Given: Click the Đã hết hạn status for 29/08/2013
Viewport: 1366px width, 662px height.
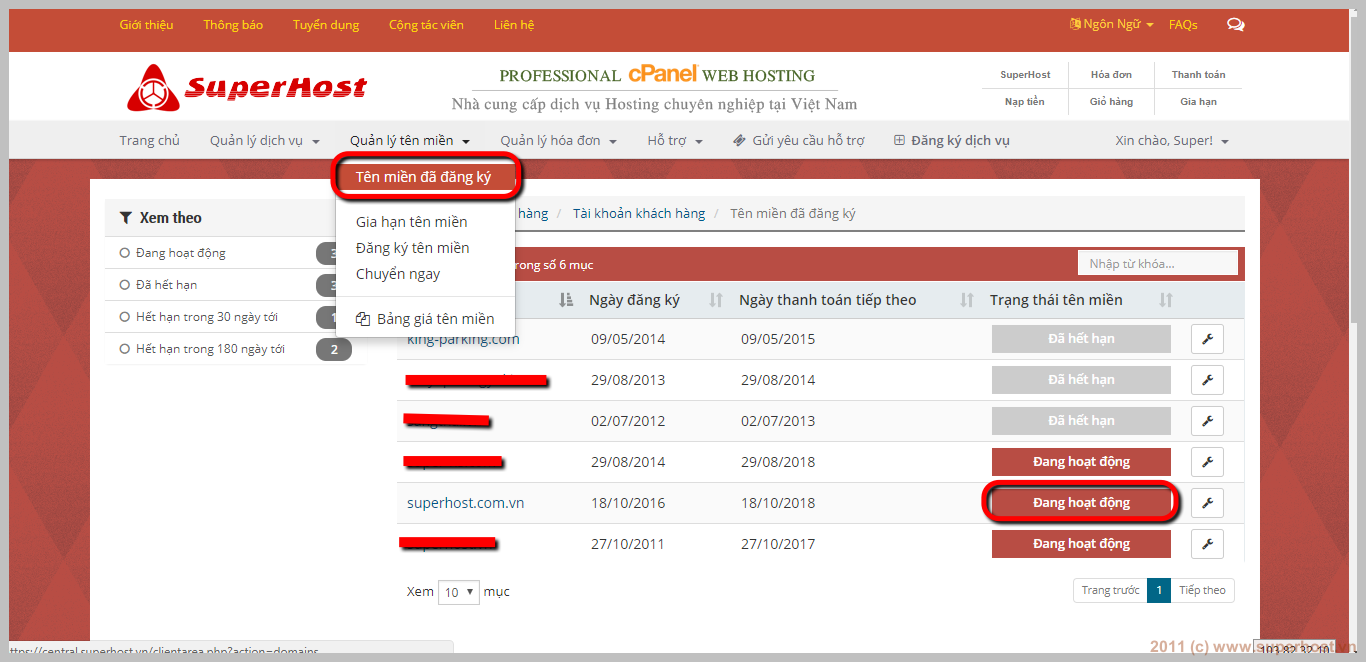Looking at the screenshot, I should [1081, 380].
